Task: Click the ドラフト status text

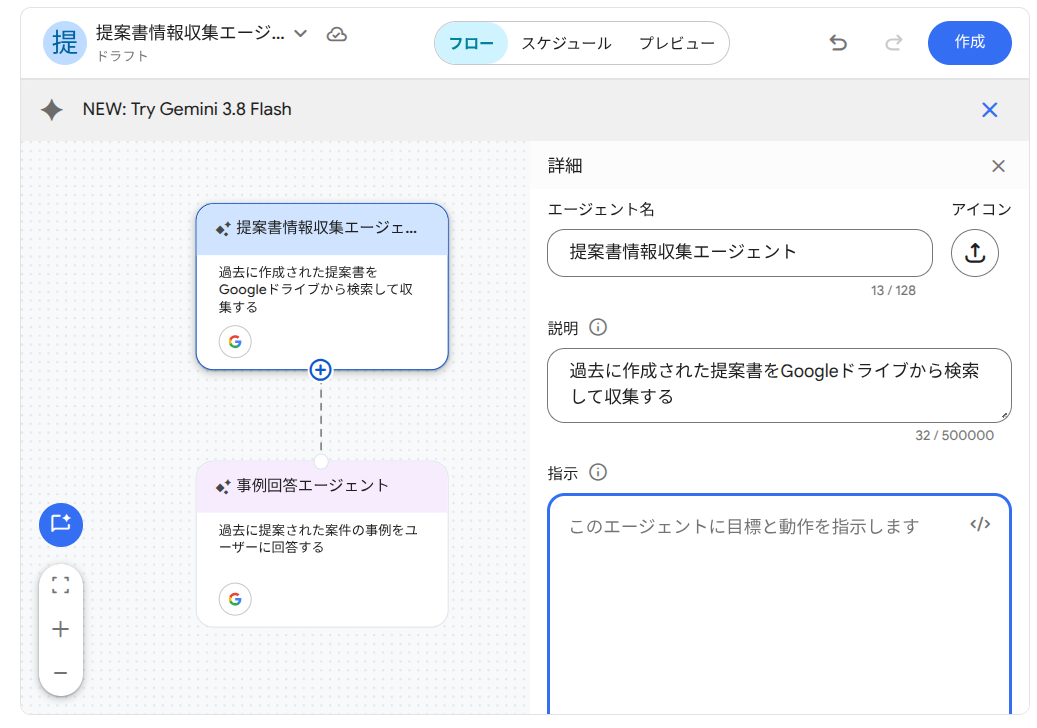Action: click(x=122, y=56)
